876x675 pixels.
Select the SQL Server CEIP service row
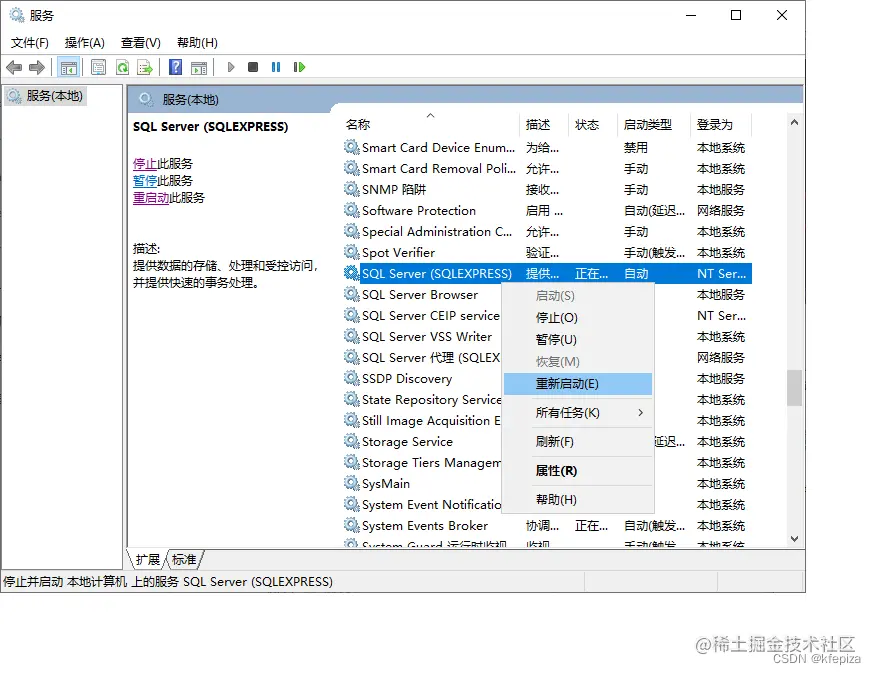point(431,316)
